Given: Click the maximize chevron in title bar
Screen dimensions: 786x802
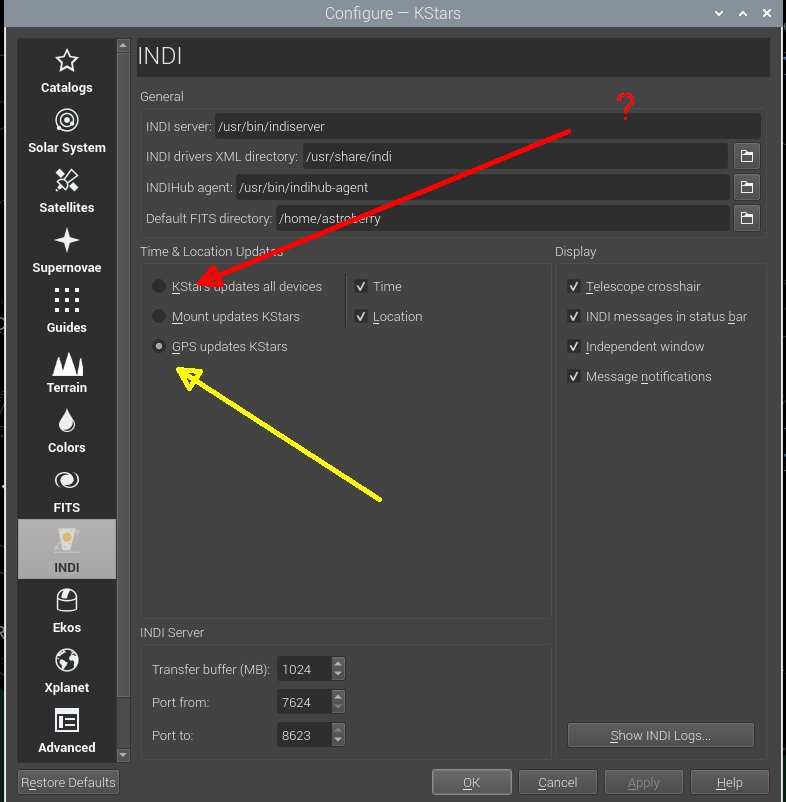Looking at the screenshot, I should [x=743, y=13].
